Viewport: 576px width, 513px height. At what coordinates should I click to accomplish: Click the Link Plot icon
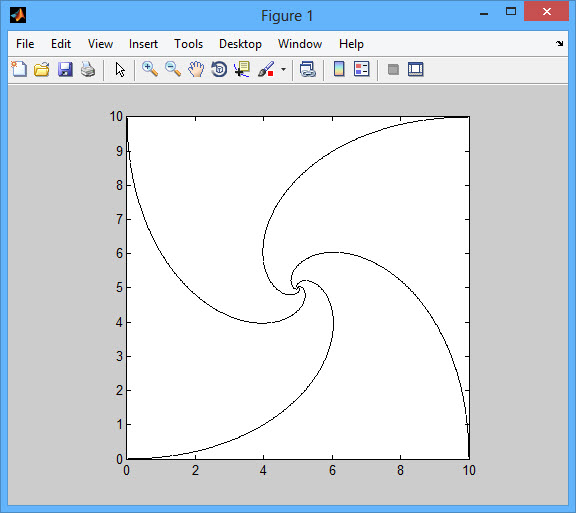tap(307, 69)
